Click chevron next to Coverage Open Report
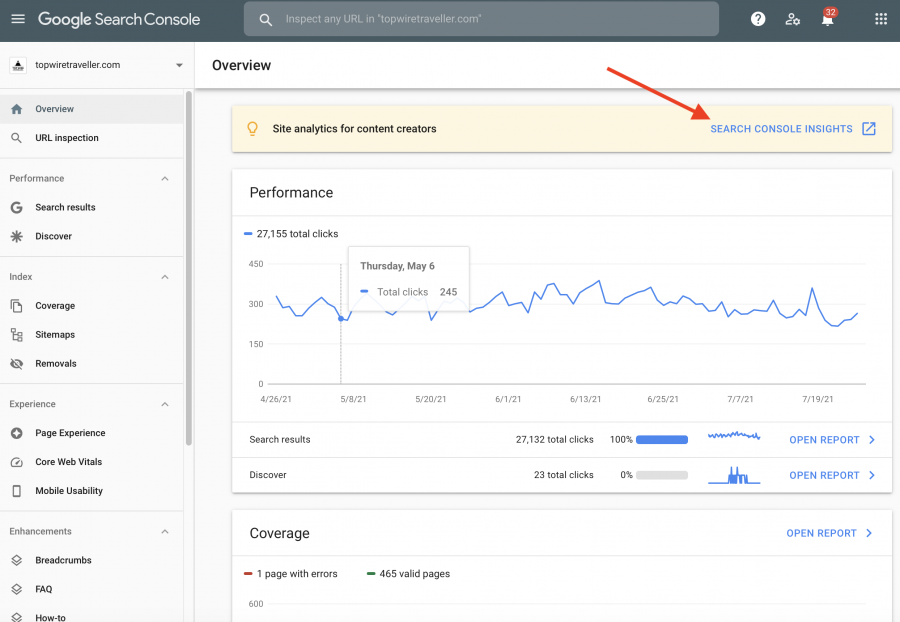This screenshot has width=900, height=622. coord(869,534)
